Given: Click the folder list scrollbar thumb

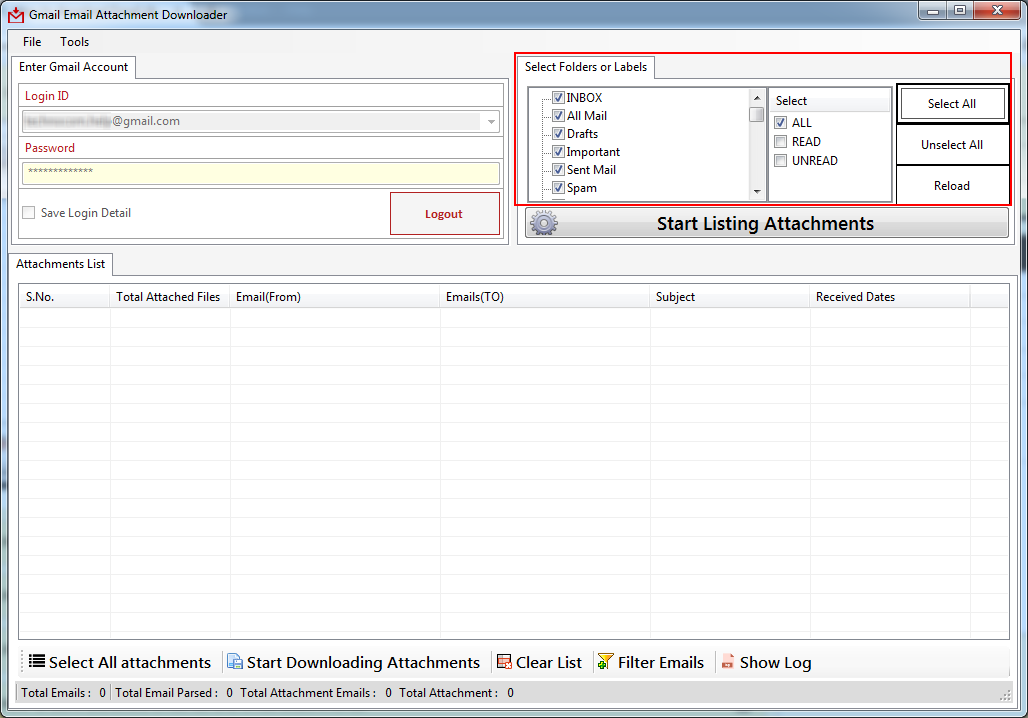Looking at the screenshot, I should pyautogui.click(x=757, y=114).
